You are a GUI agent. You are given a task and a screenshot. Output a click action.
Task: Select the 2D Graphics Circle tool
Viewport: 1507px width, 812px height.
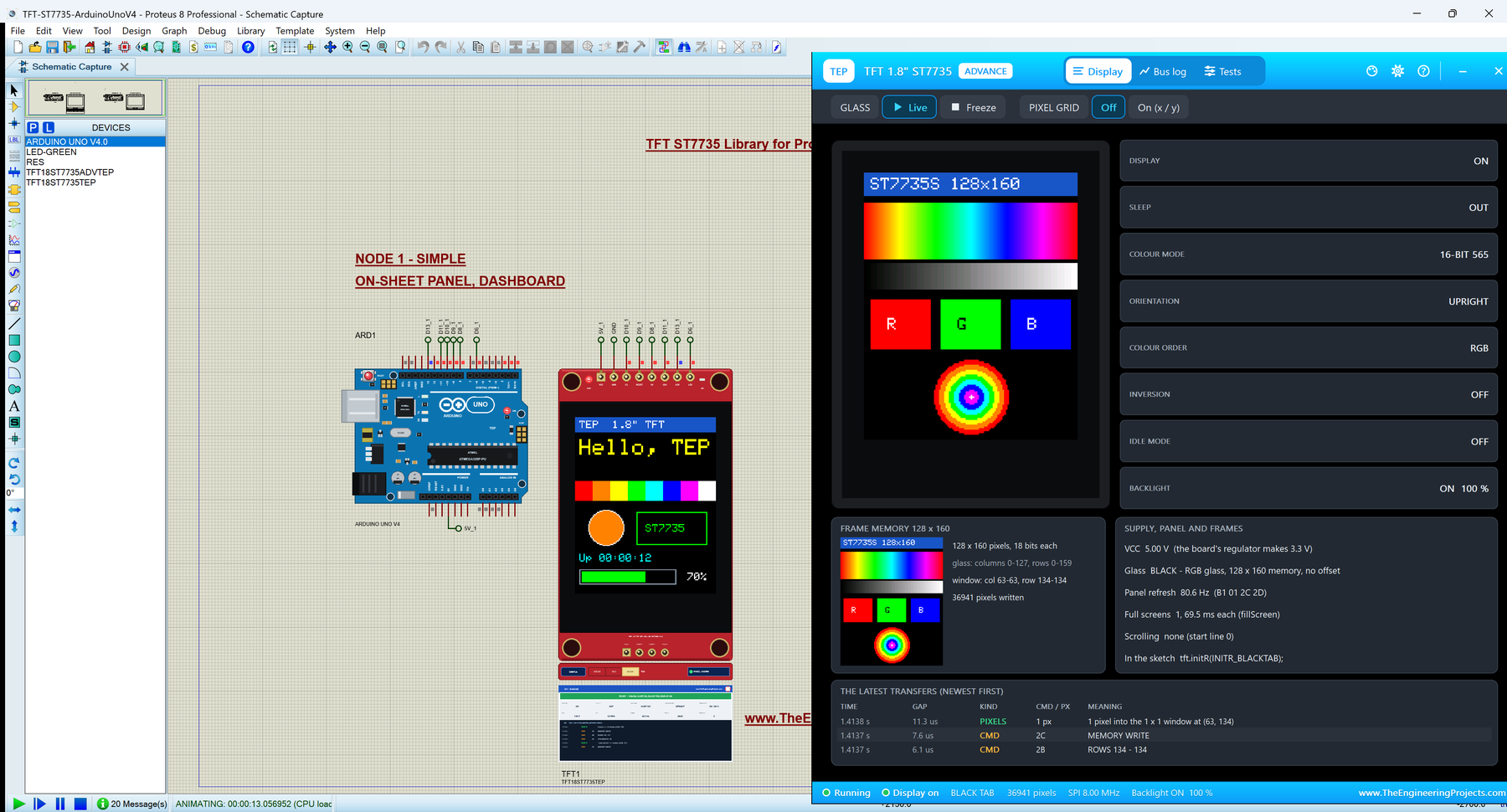pos(14,357)
